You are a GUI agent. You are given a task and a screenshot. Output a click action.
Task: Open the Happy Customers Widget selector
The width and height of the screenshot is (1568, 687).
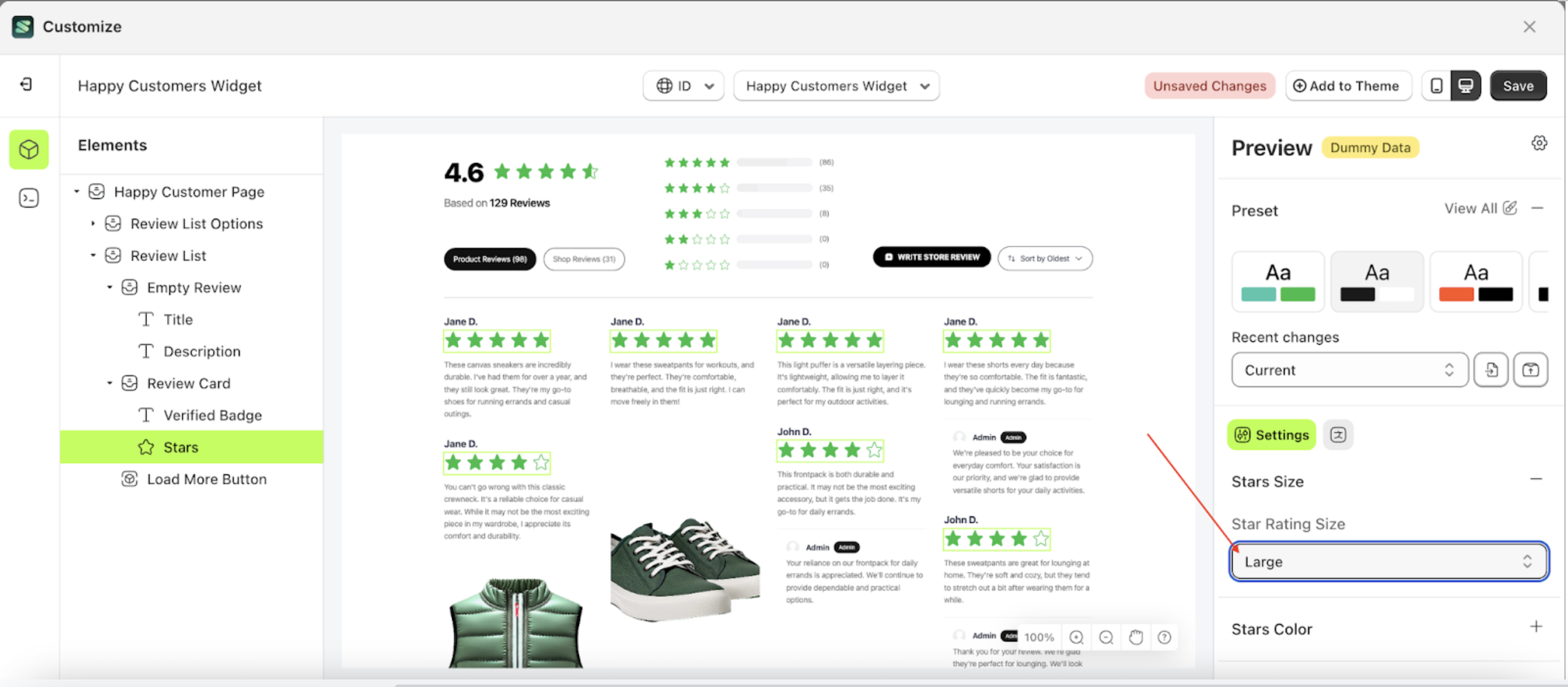pos(835,86)
